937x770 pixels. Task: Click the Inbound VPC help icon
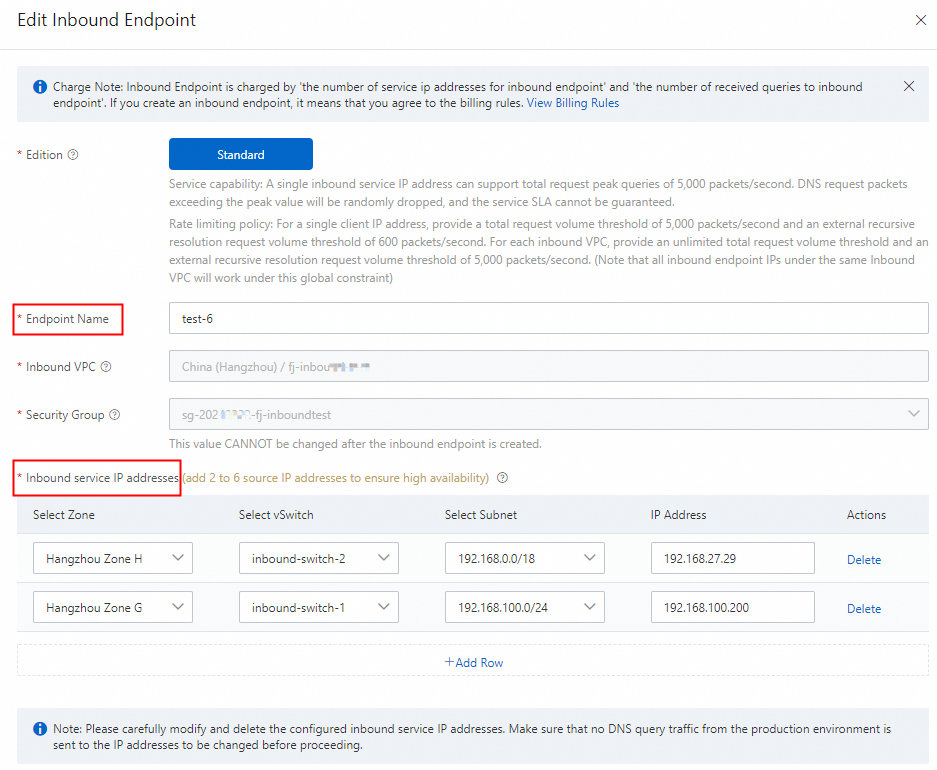[x=106, y=367]
